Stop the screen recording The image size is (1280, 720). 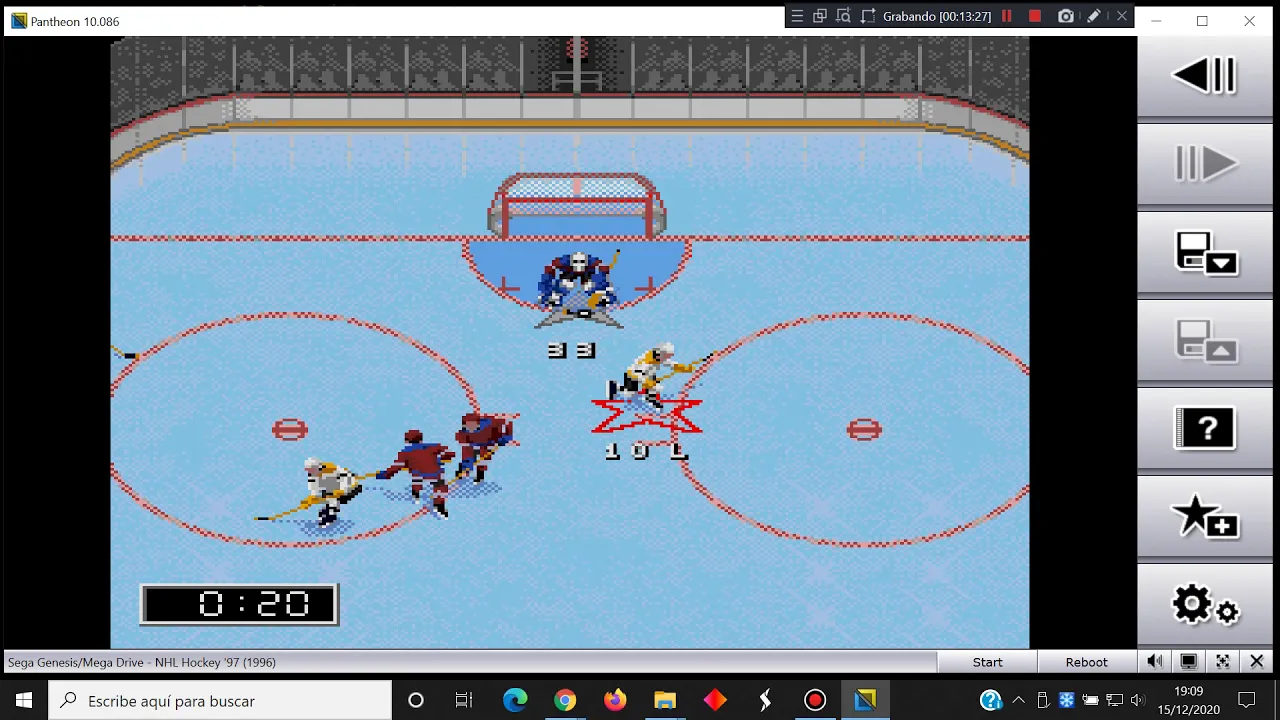click(1035, 16)
